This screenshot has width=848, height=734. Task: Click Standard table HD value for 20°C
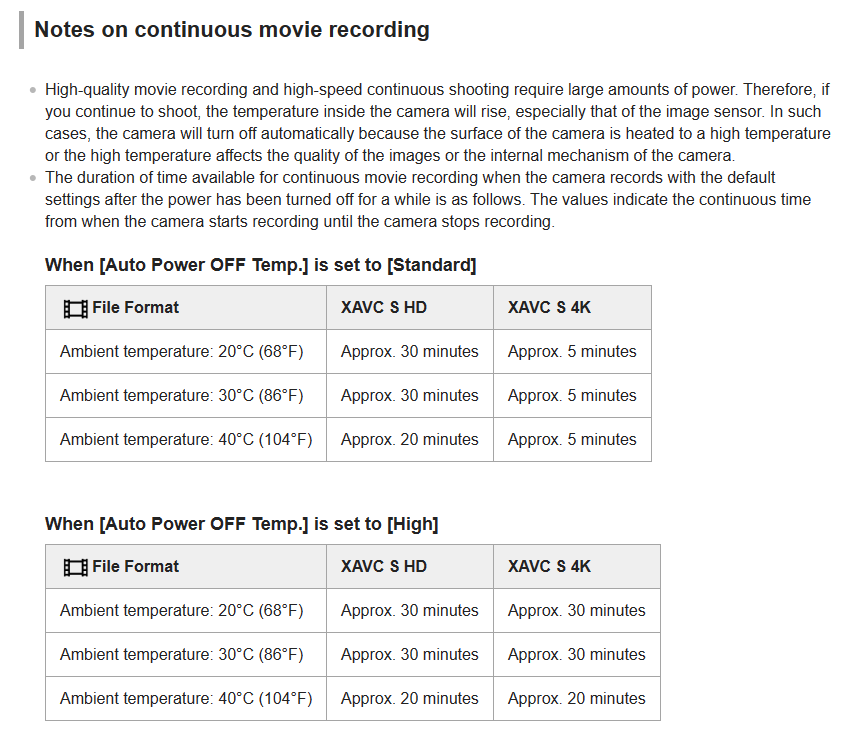point(410,352)
